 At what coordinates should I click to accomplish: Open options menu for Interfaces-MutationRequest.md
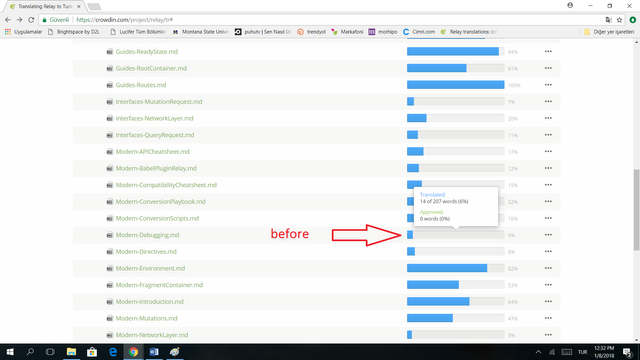pyautogui.click(x=548, y=102)
